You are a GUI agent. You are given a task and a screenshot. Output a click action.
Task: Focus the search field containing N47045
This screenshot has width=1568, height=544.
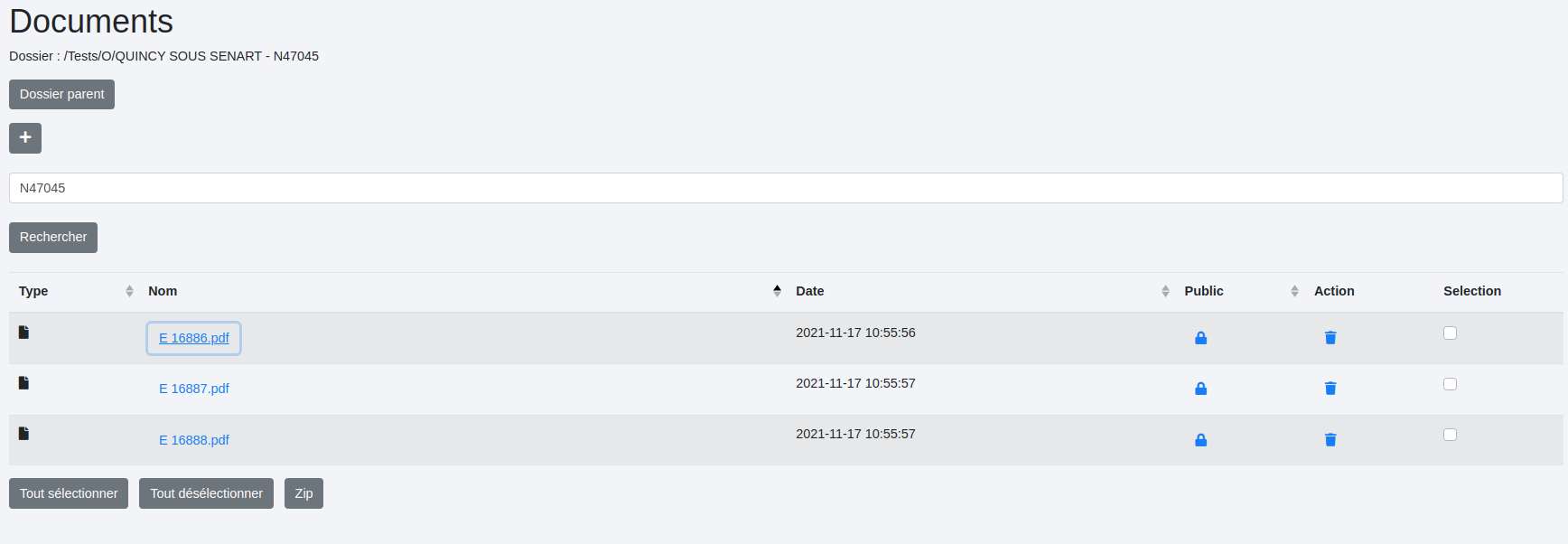point(785,188)
